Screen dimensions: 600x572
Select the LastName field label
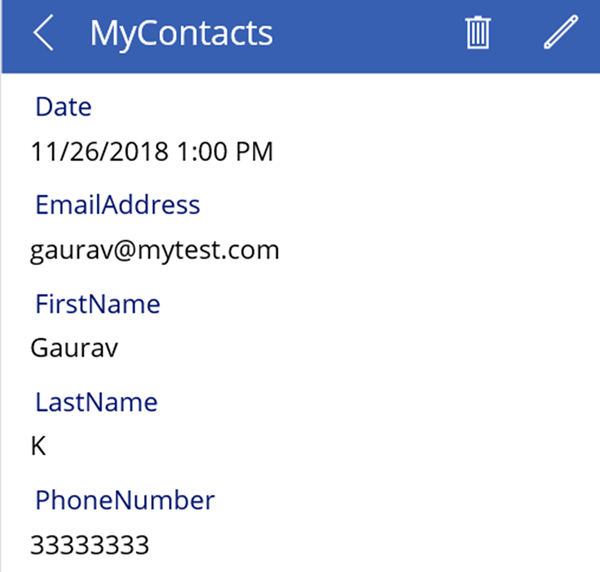pyautogui.click(x=96, y=402)
